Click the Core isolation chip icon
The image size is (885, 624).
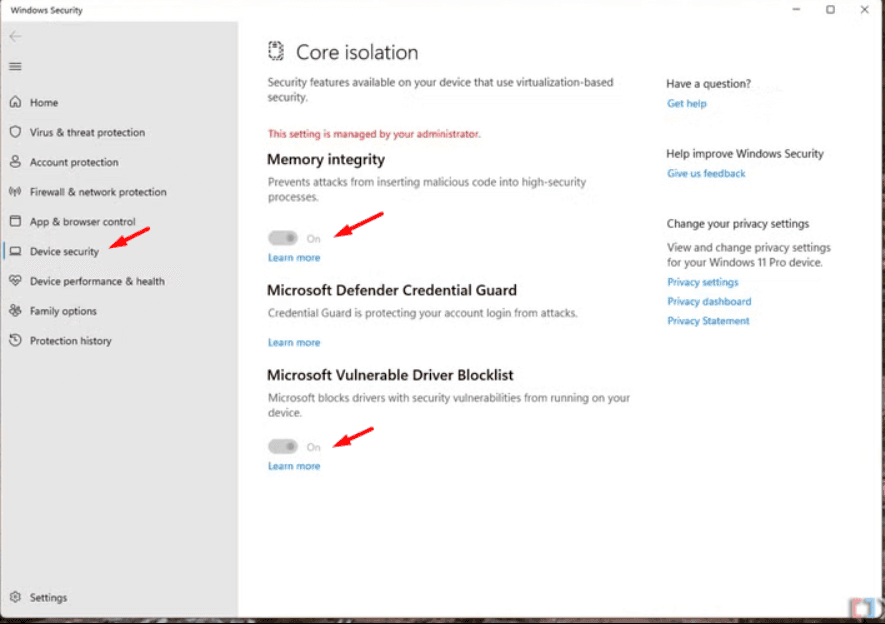(275, 51)
